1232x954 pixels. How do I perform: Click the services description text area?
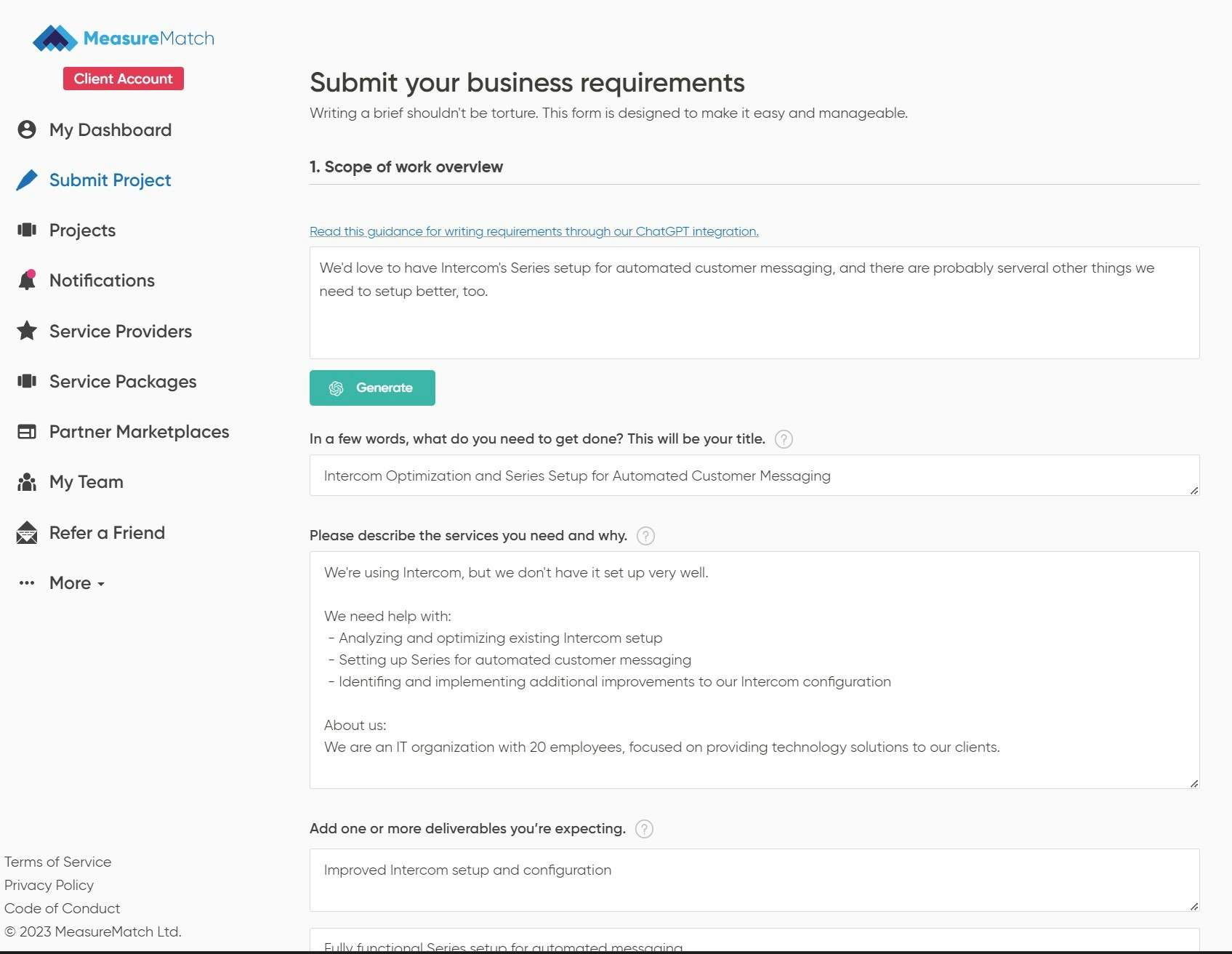point(754,670)
